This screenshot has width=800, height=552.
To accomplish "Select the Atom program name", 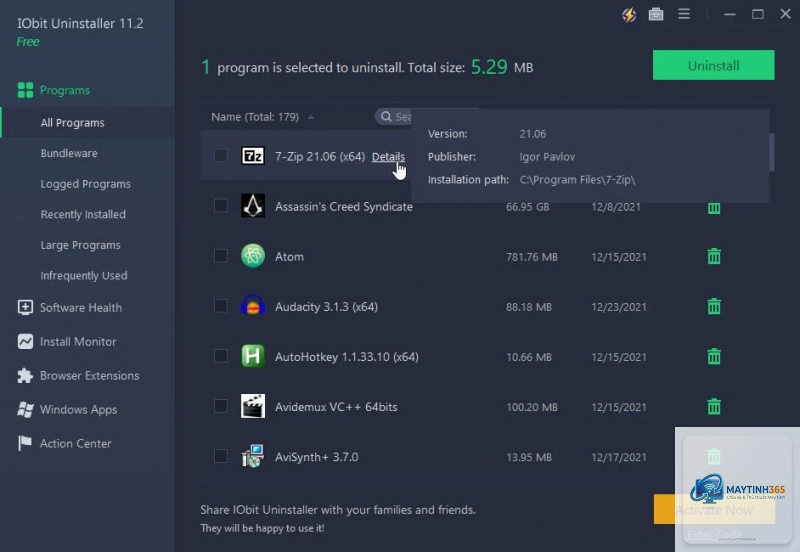I will tap(289, 257).
